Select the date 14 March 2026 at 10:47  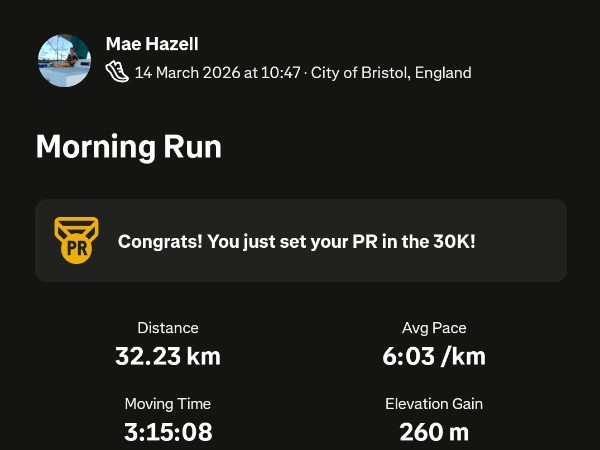218,73
